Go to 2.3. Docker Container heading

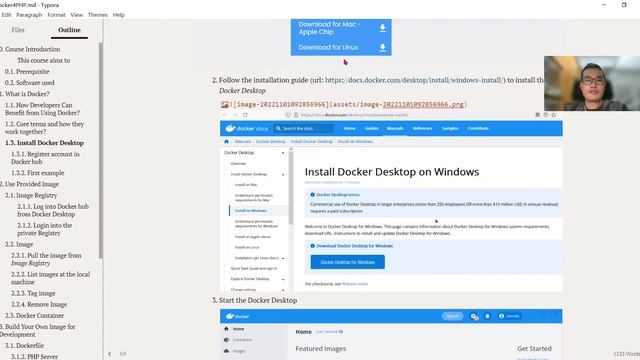pyautogui.click(x=34, y=315)
